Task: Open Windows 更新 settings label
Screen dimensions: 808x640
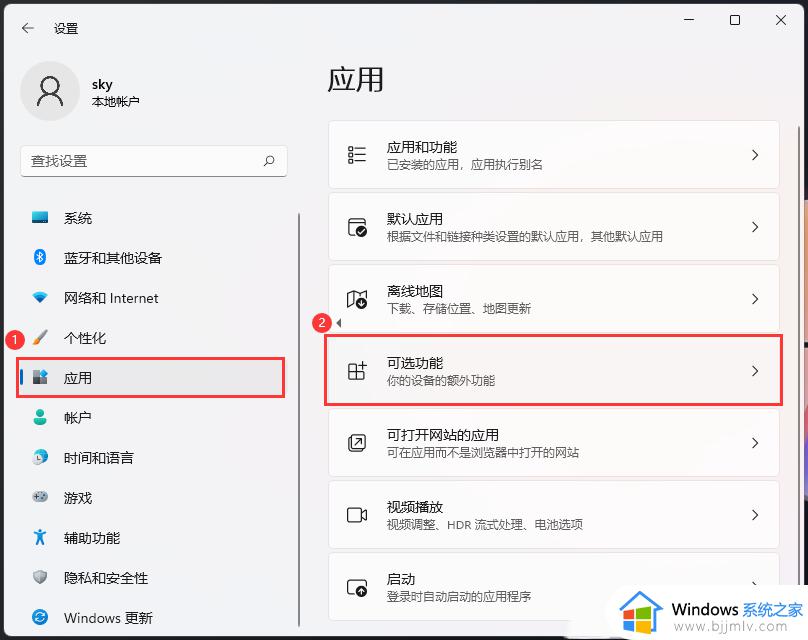Action: click(108, 618)
